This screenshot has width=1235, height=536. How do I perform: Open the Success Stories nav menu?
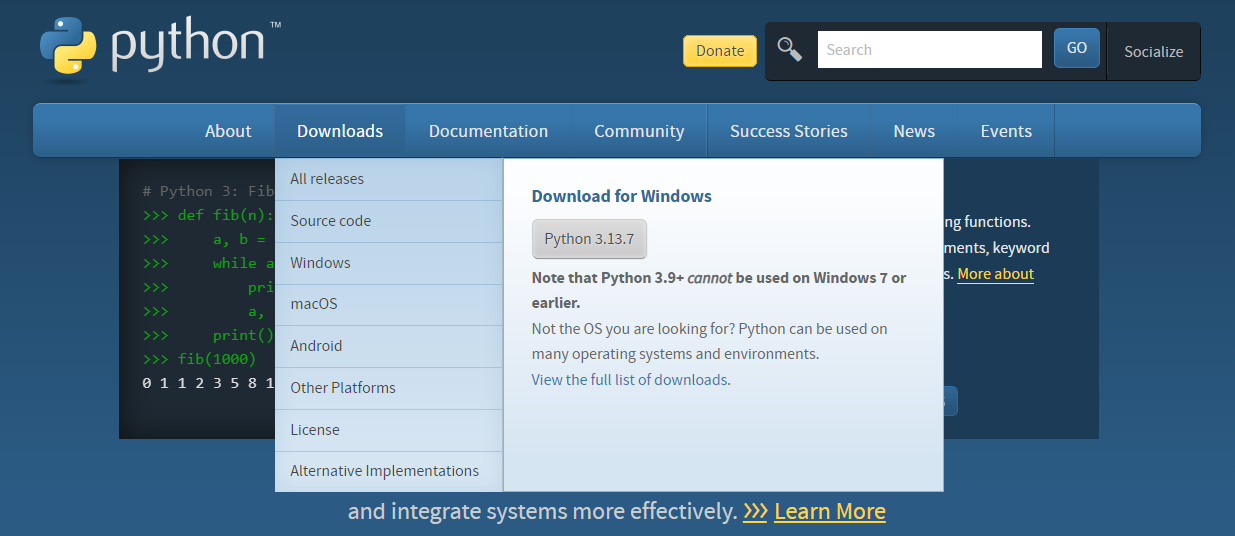click(x=789, y=131)
